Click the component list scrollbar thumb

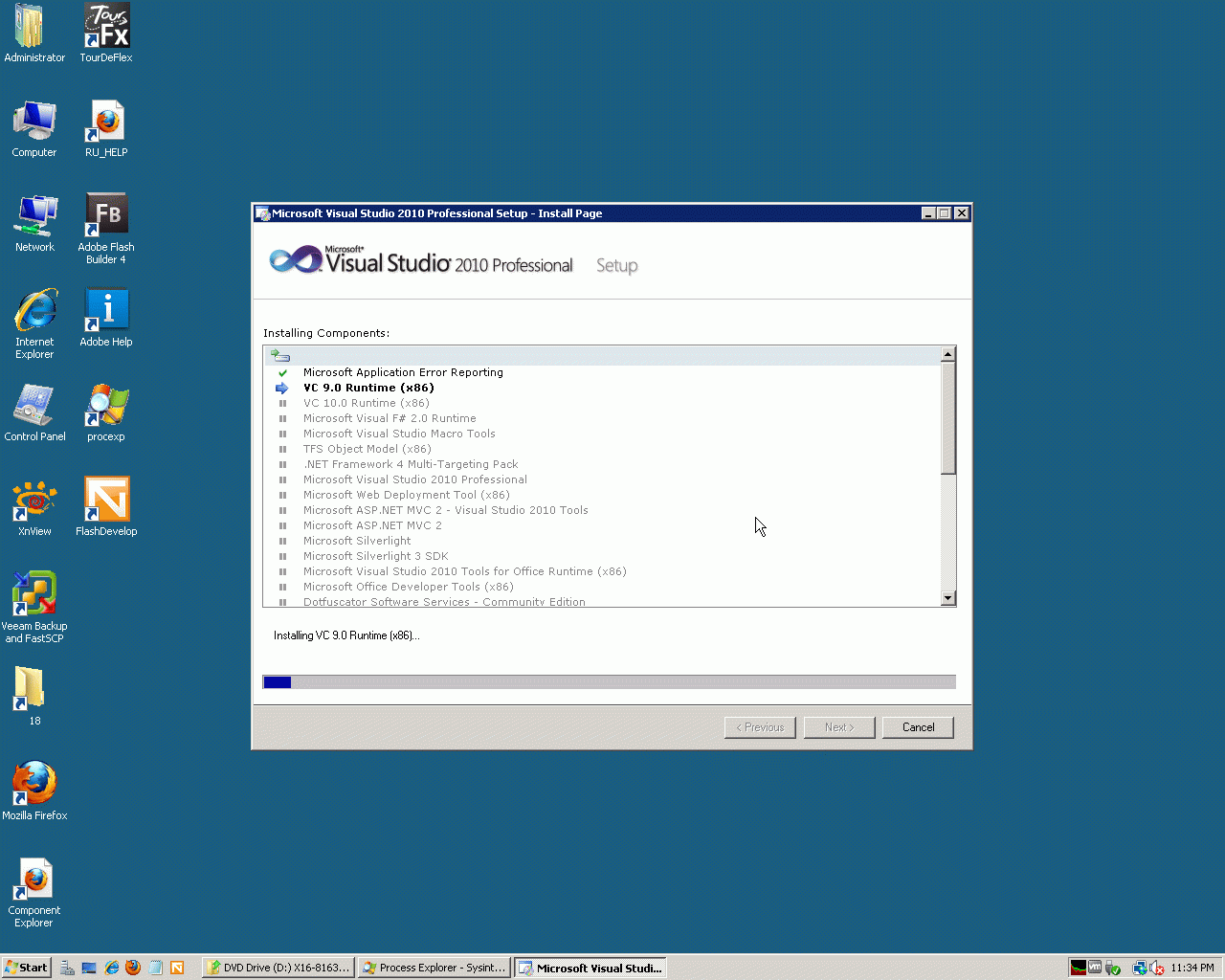[x=947, y=418]
